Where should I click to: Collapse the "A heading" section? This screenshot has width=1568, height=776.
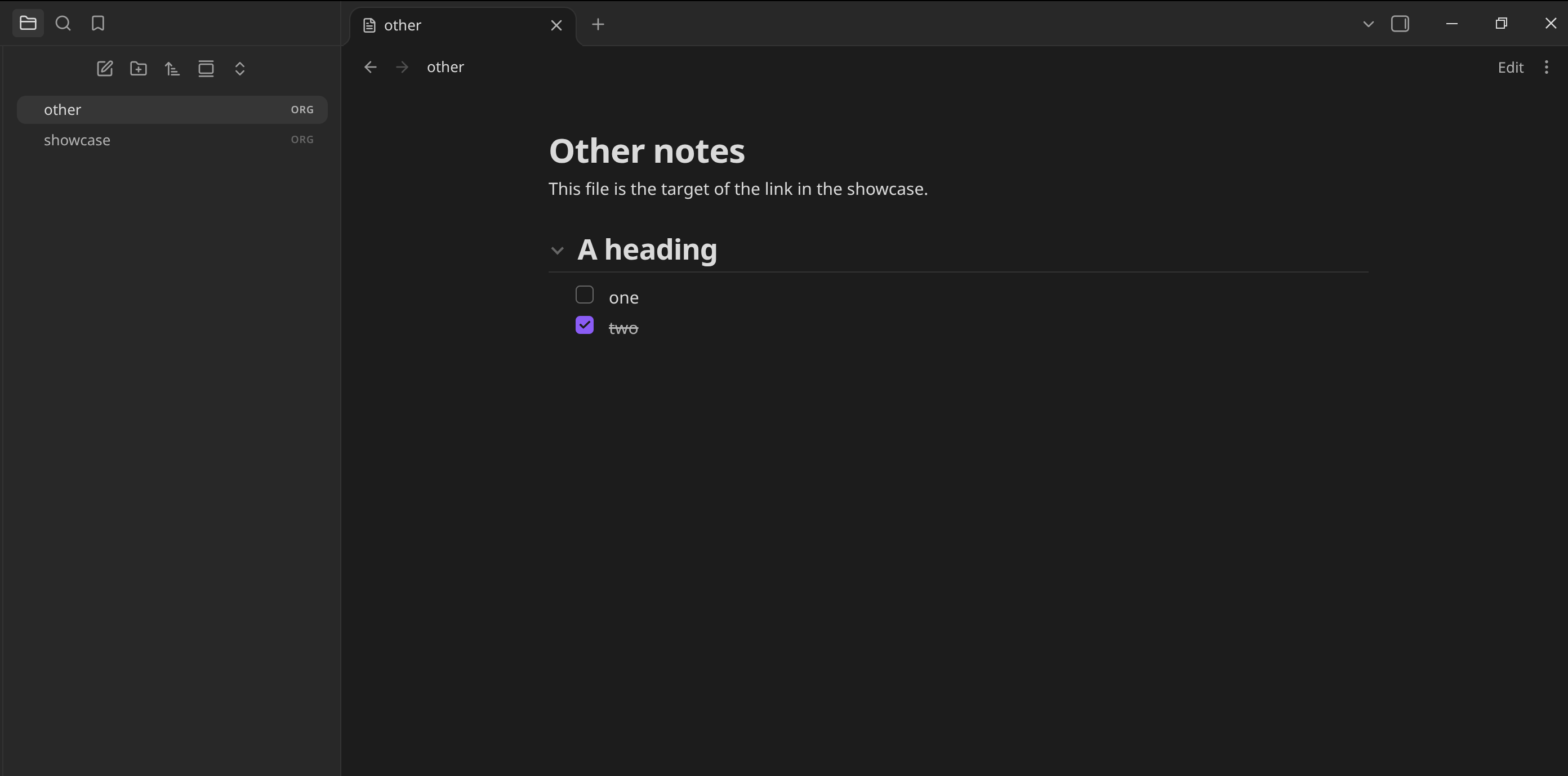(x=557, y=250)
